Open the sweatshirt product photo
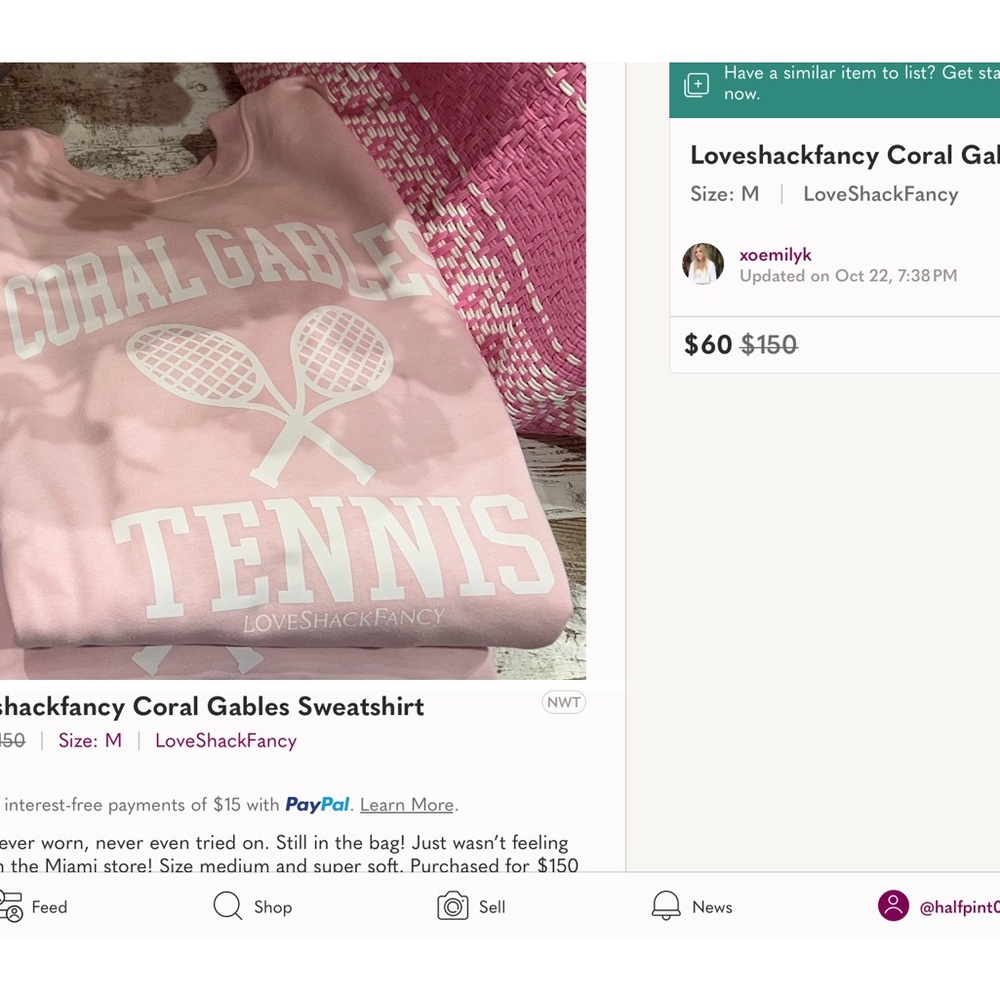This screenshot has height=1000, width=1000. (x=293, y=370)
